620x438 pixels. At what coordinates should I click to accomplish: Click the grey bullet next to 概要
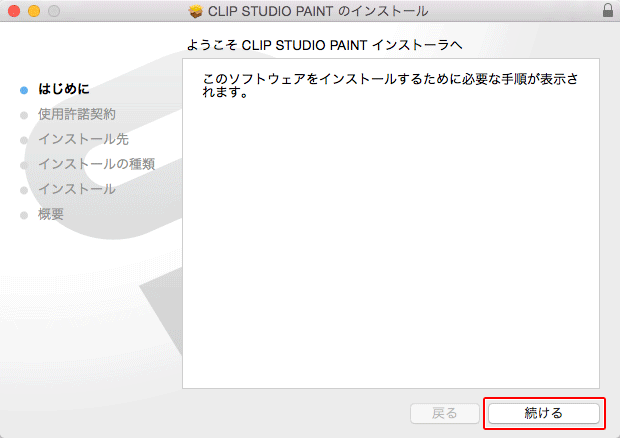pyautogui.click(x=24, y=215)
